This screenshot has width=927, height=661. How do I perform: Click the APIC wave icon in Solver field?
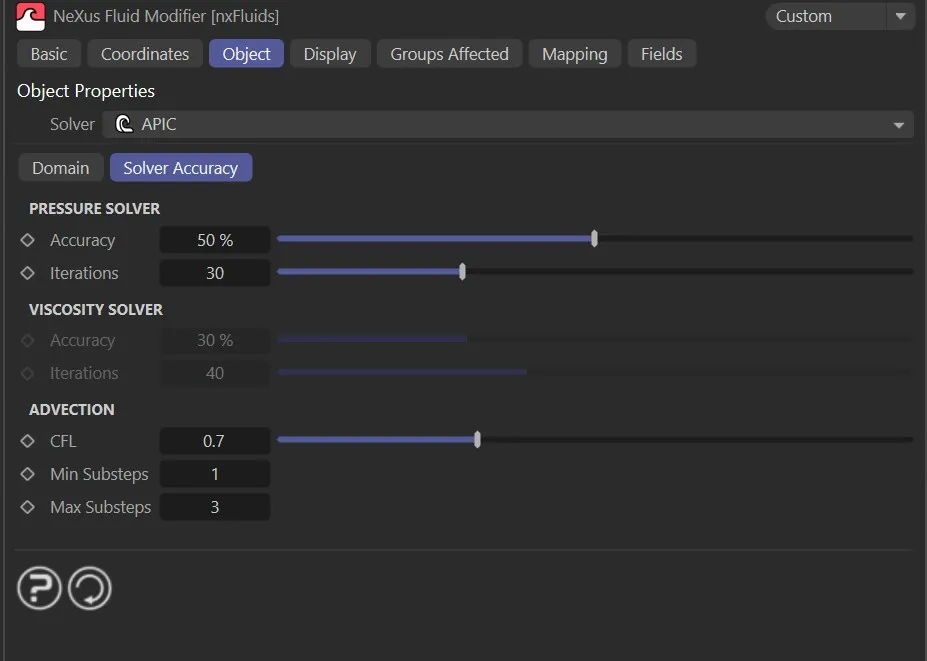point(124,125)
